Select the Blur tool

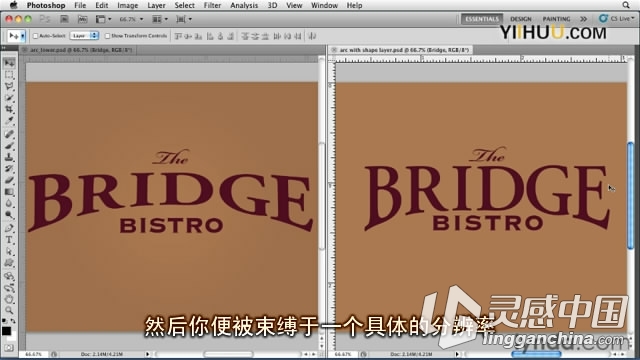click(x=9, y=203)
